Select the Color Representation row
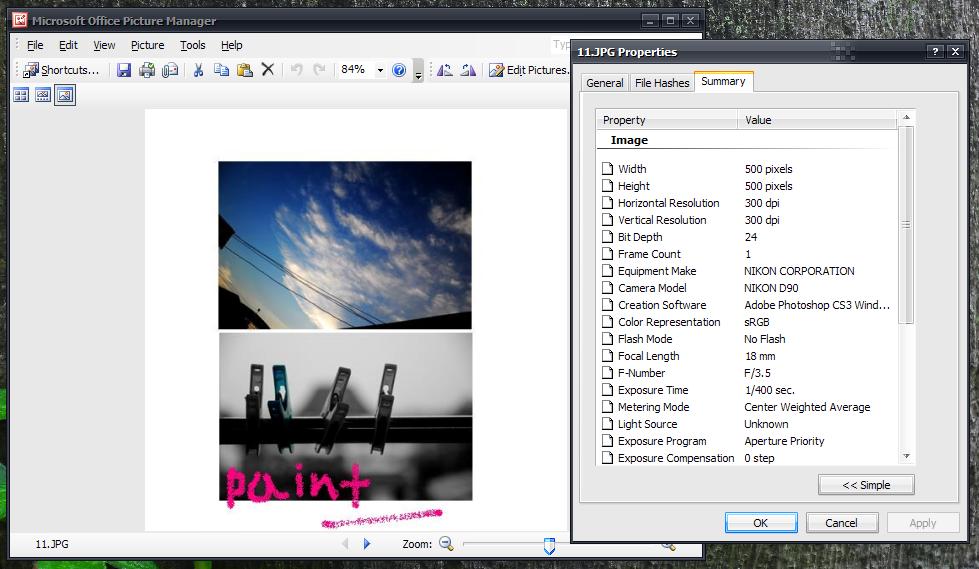Image resolution: width=979 pixels, height=569 pixels. tap(747, 322)
